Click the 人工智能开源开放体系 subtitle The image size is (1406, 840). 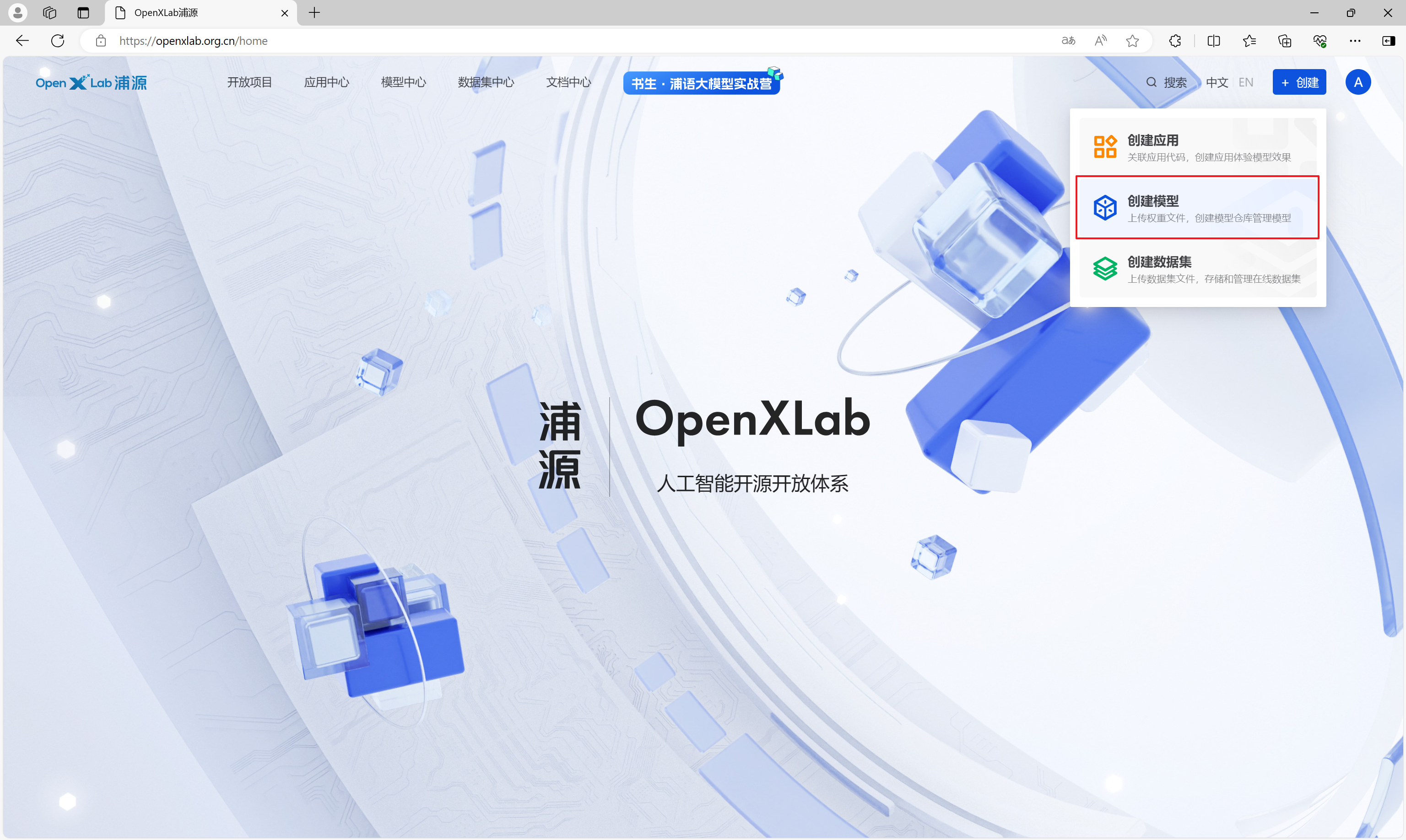pyautogui.click(x=752, y=484)
